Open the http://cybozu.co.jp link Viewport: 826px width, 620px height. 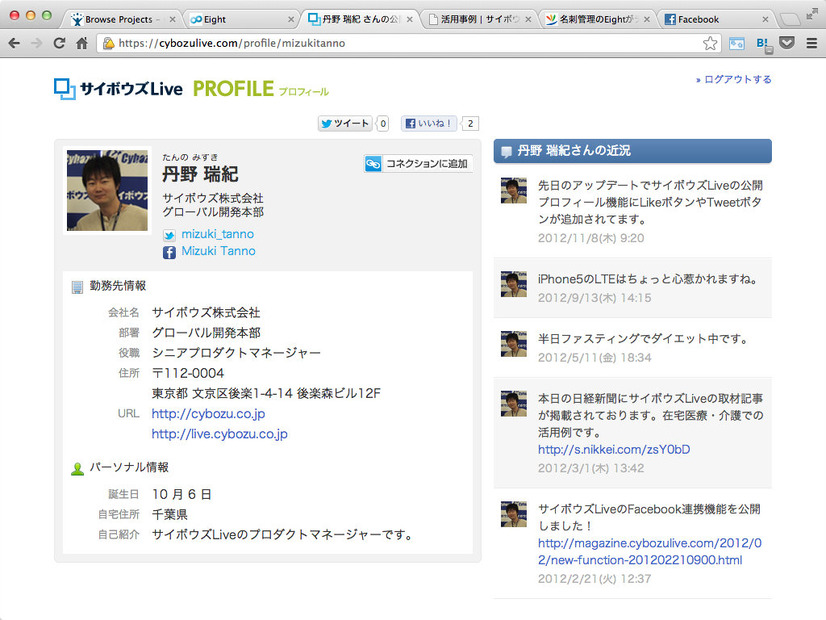[208, 414]
